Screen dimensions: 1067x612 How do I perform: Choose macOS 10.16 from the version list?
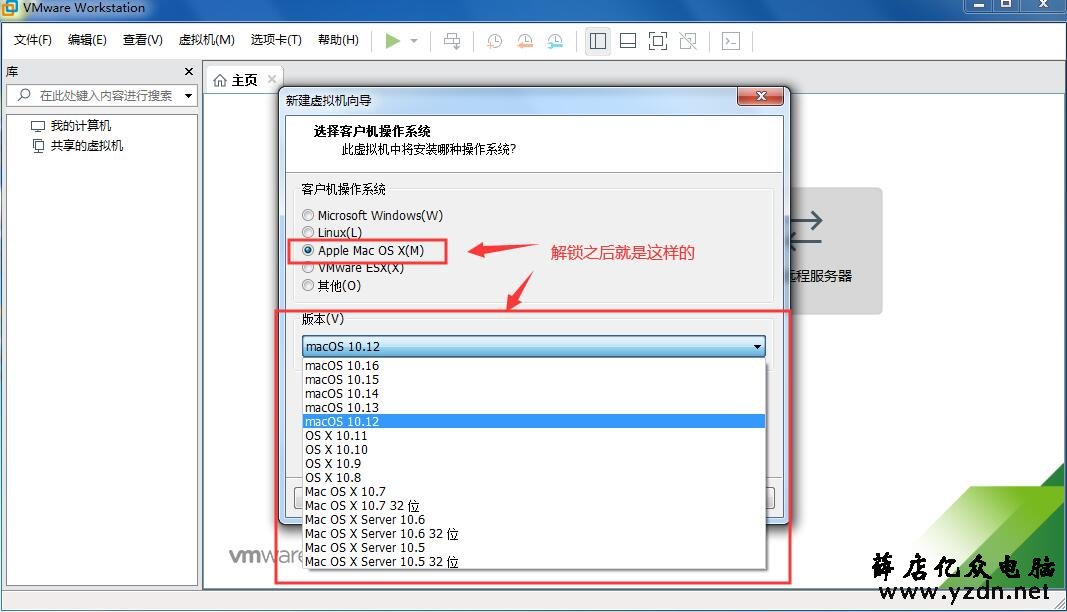pyautogui.click(x=534, y=366)
